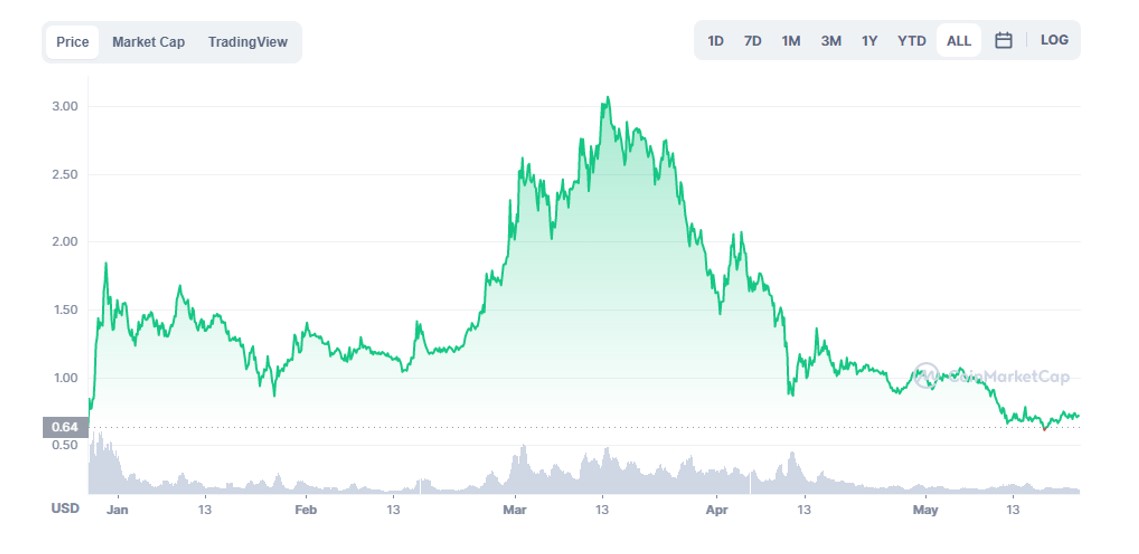
Task: Click the Feb label on time axis
Action: point(306,509)
